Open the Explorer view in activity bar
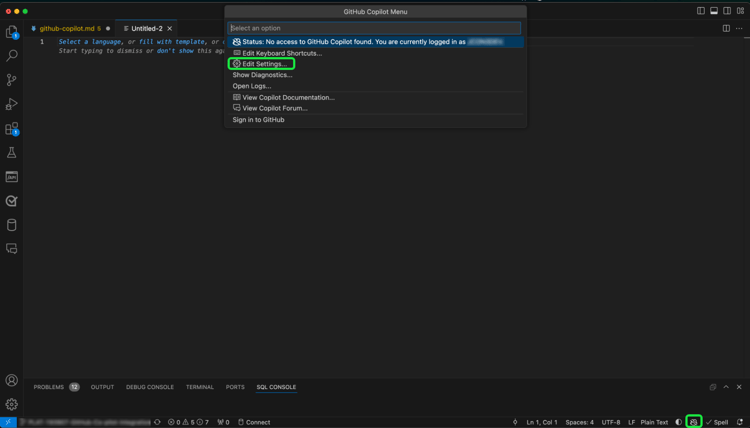The height and width of the screenshot is (428, 750). point(11,32)
